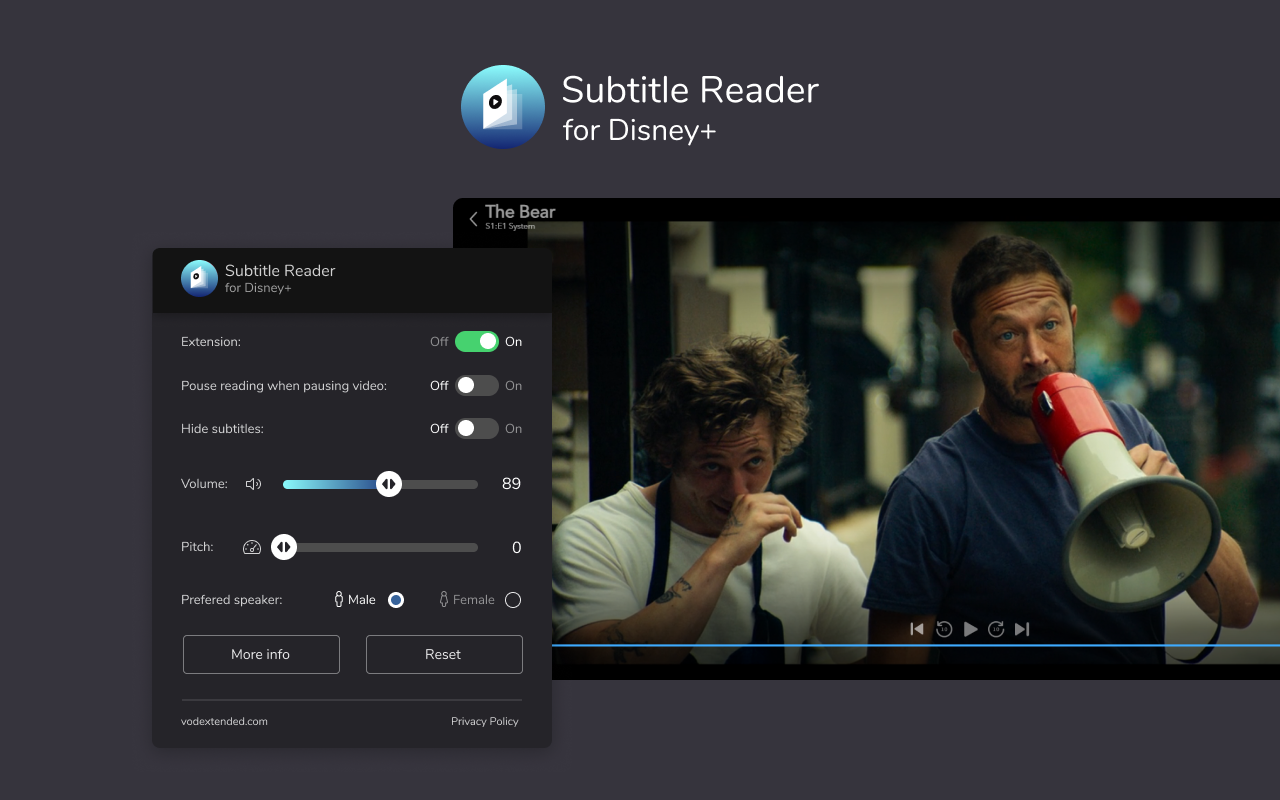1280x800 pixels.
Task: Click the large Subtitle Reader logo
Action: (503, 107)
